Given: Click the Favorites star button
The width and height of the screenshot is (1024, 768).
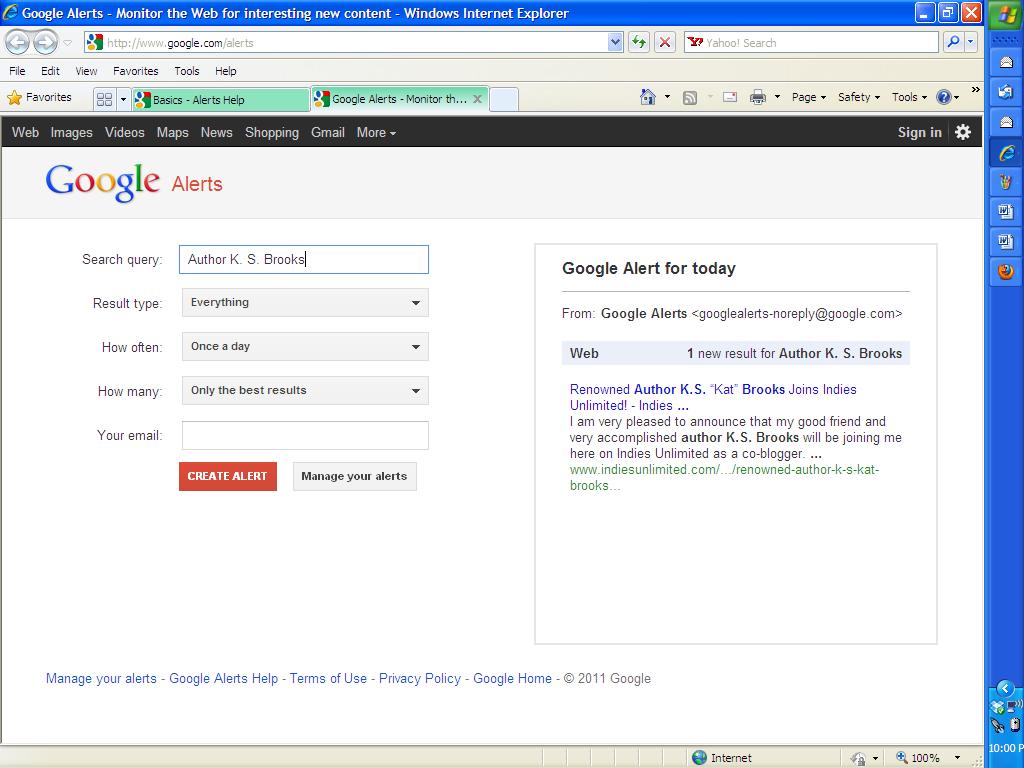Looking at the screenshot, I should [x=39, y=97].
